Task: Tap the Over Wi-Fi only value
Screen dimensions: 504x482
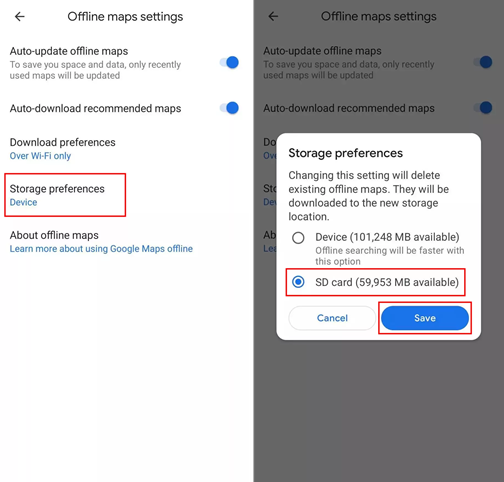Action: click(x=40, y=156)
